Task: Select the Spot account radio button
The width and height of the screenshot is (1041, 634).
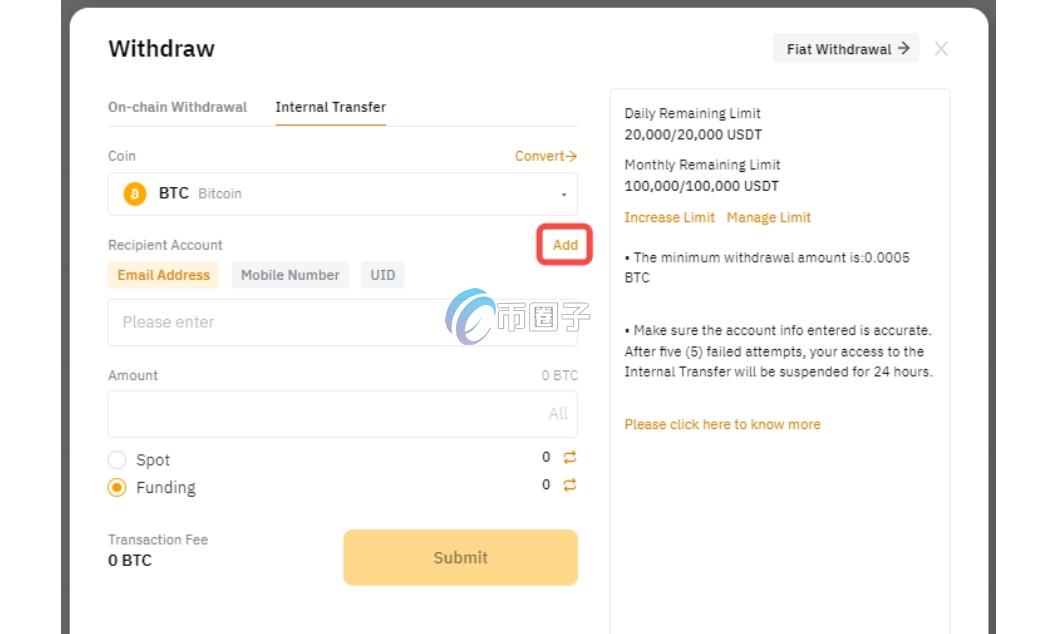Action: click(117, 460)
